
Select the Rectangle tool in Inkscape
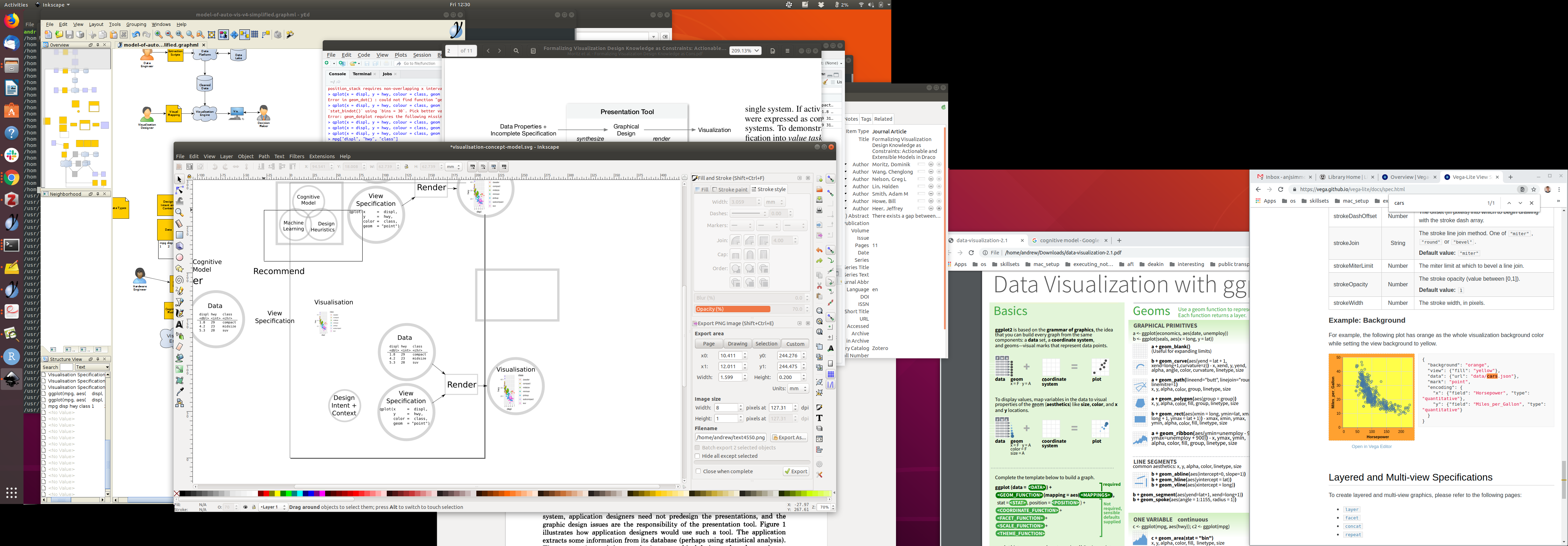pyautogui.click(x=180, y=235)
